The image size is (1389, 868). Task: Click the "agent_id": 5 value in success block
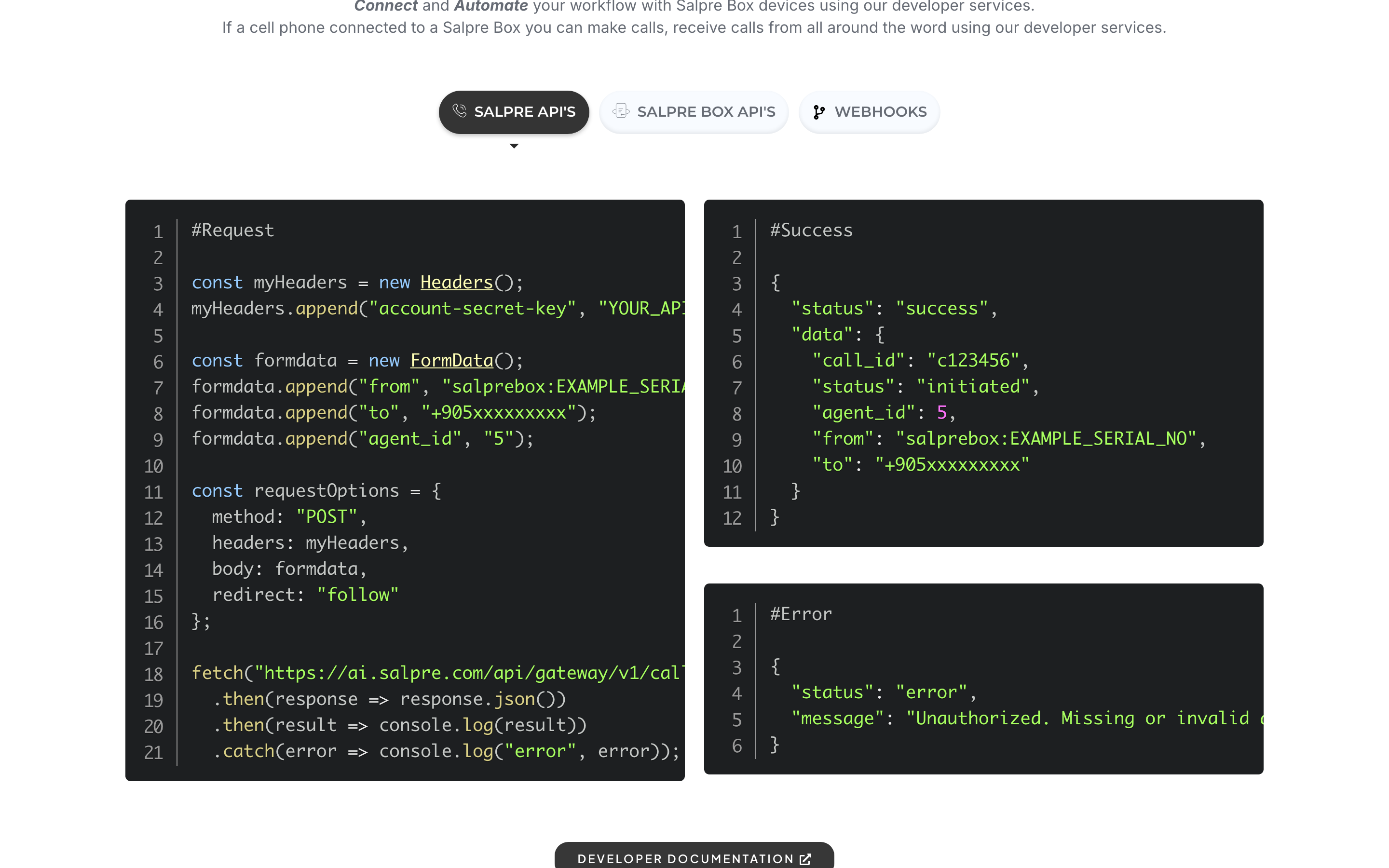(x=884, y=413)
